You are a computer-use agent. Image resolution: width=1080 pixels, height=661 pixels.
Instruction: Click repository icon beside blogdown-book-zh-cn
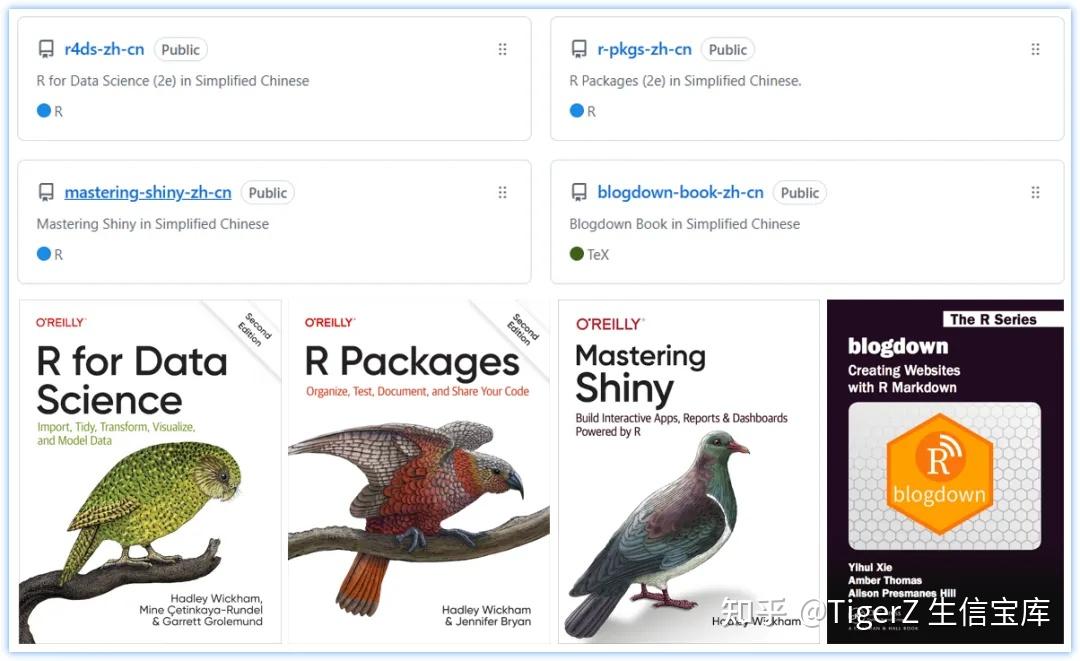pyautogui.click(x=579, y=193)
